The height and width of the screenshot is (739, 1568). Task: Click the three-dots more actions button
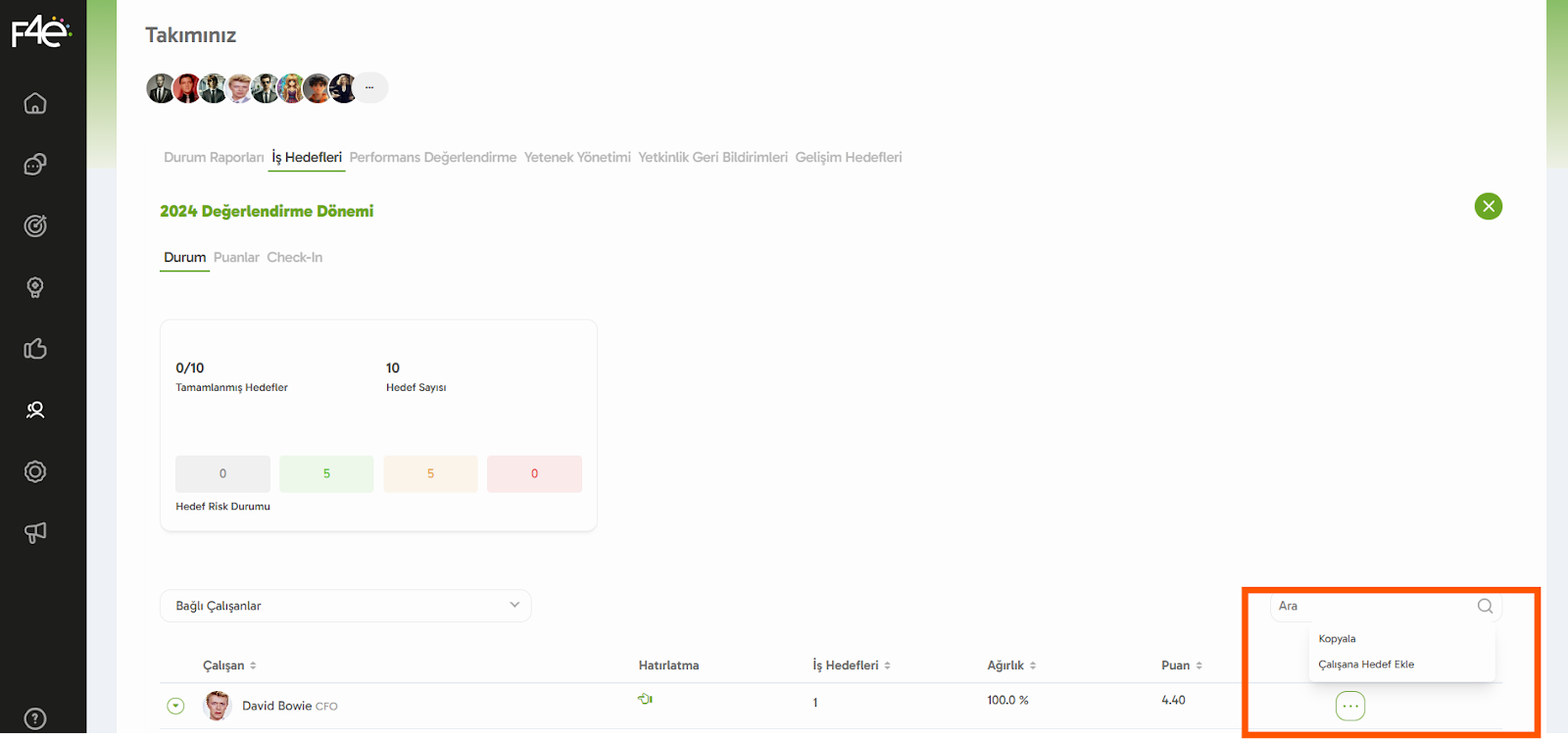[x=1350, y=706]
